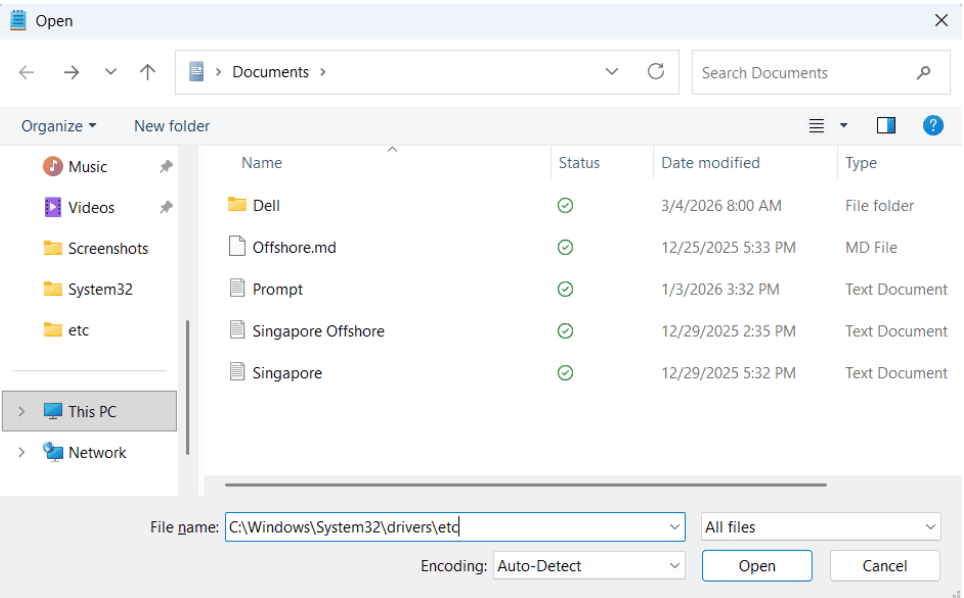
Task: Expand the Network tree node
Action: (22, 452)
